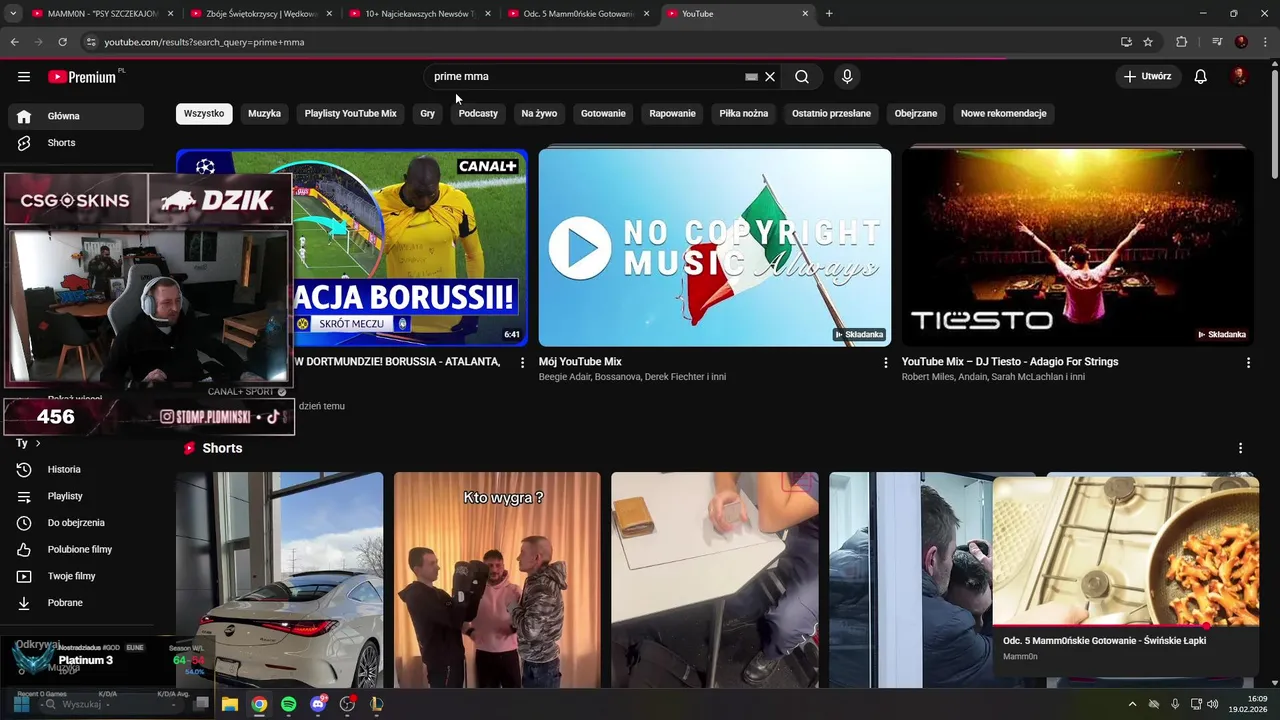The width and height of the screenshot is (1280, 720).
Task: Select the Muzyka filter chip
Action: point(265,114)
